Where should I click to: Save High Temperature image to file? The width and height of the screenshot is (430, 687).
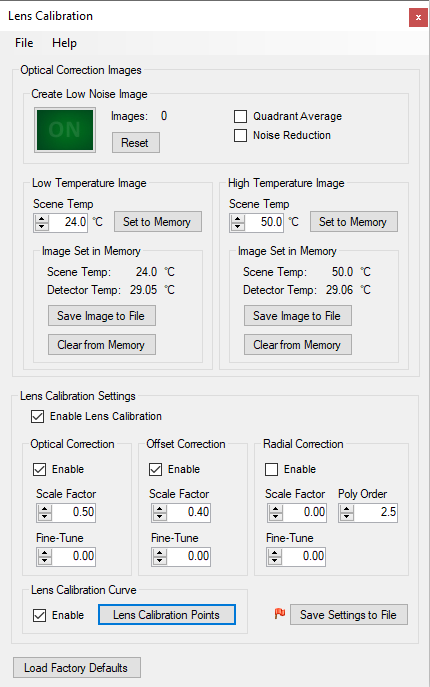pos(298,316)
